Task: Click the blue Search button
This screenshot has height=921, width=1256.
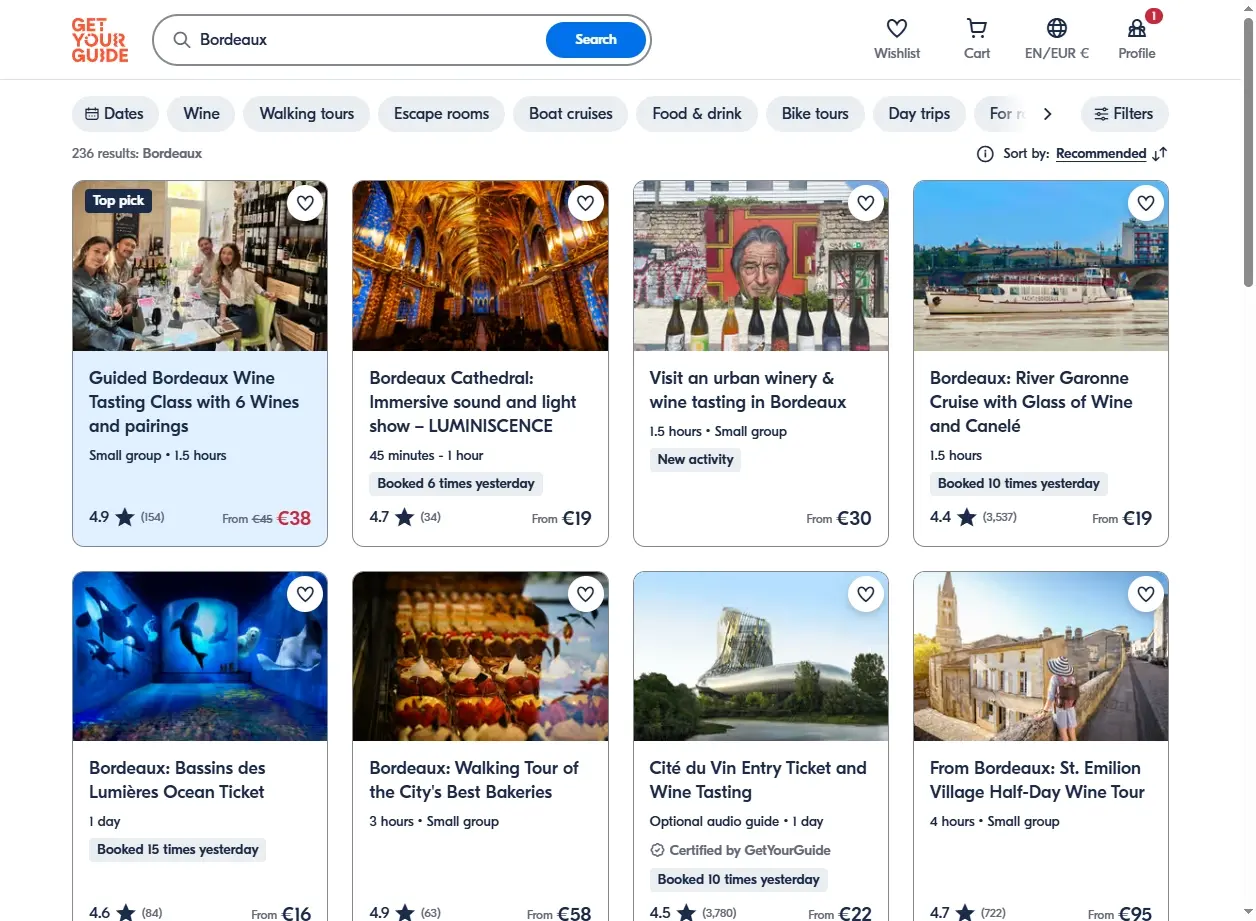Action: point(596,40)
